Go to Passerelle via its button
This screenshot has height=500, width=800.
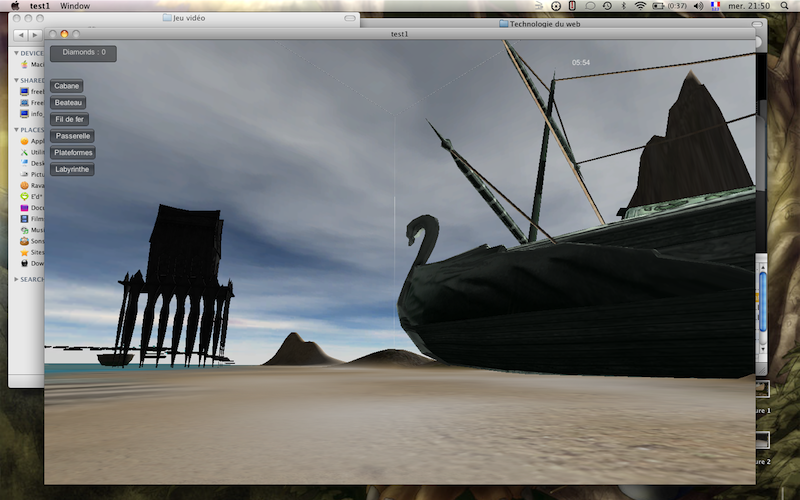point(73,136)
